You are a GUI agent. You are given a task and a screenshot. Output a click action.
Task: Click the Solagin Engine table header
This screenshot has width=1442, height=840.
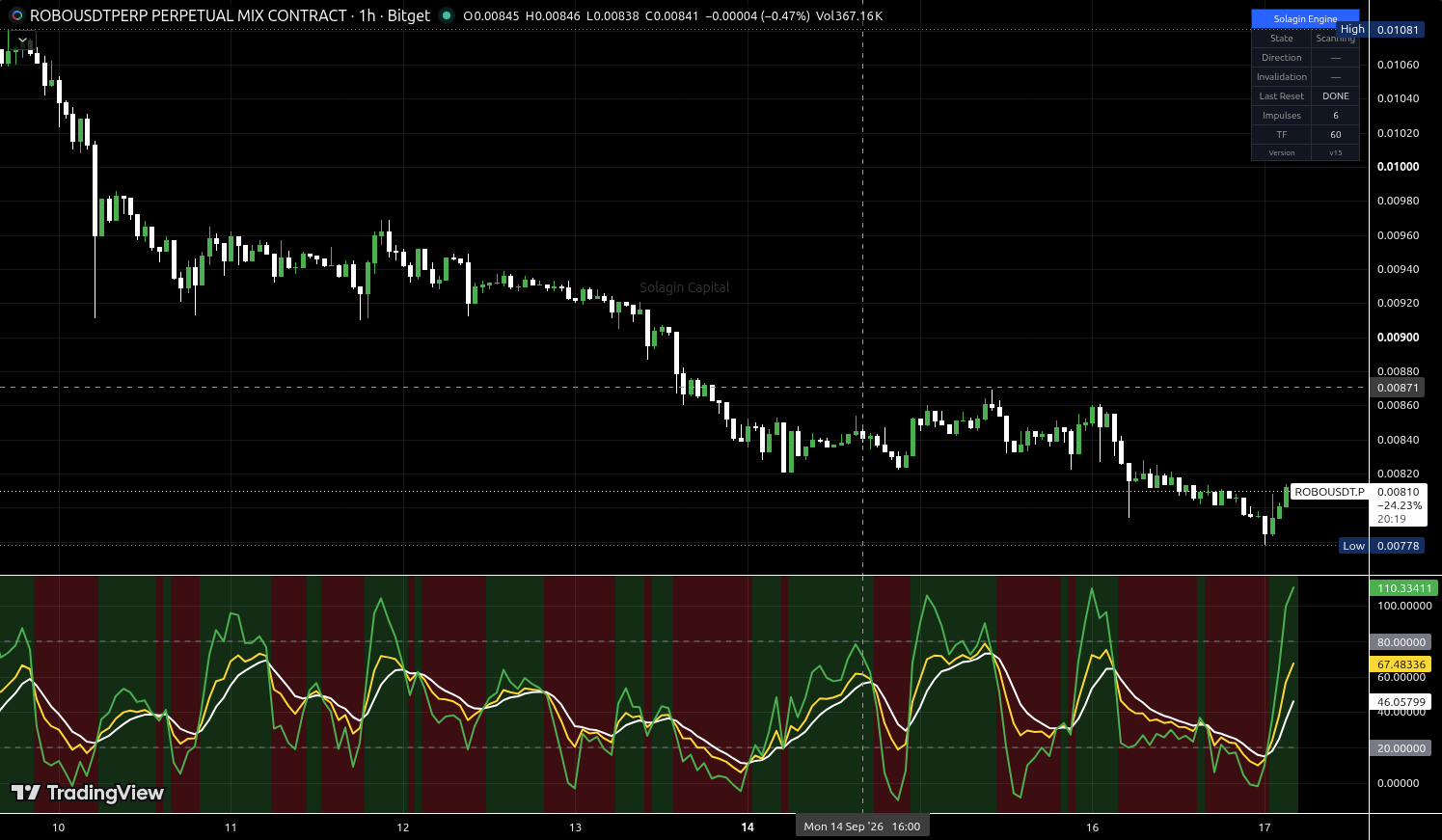[x=1305, y=18]
